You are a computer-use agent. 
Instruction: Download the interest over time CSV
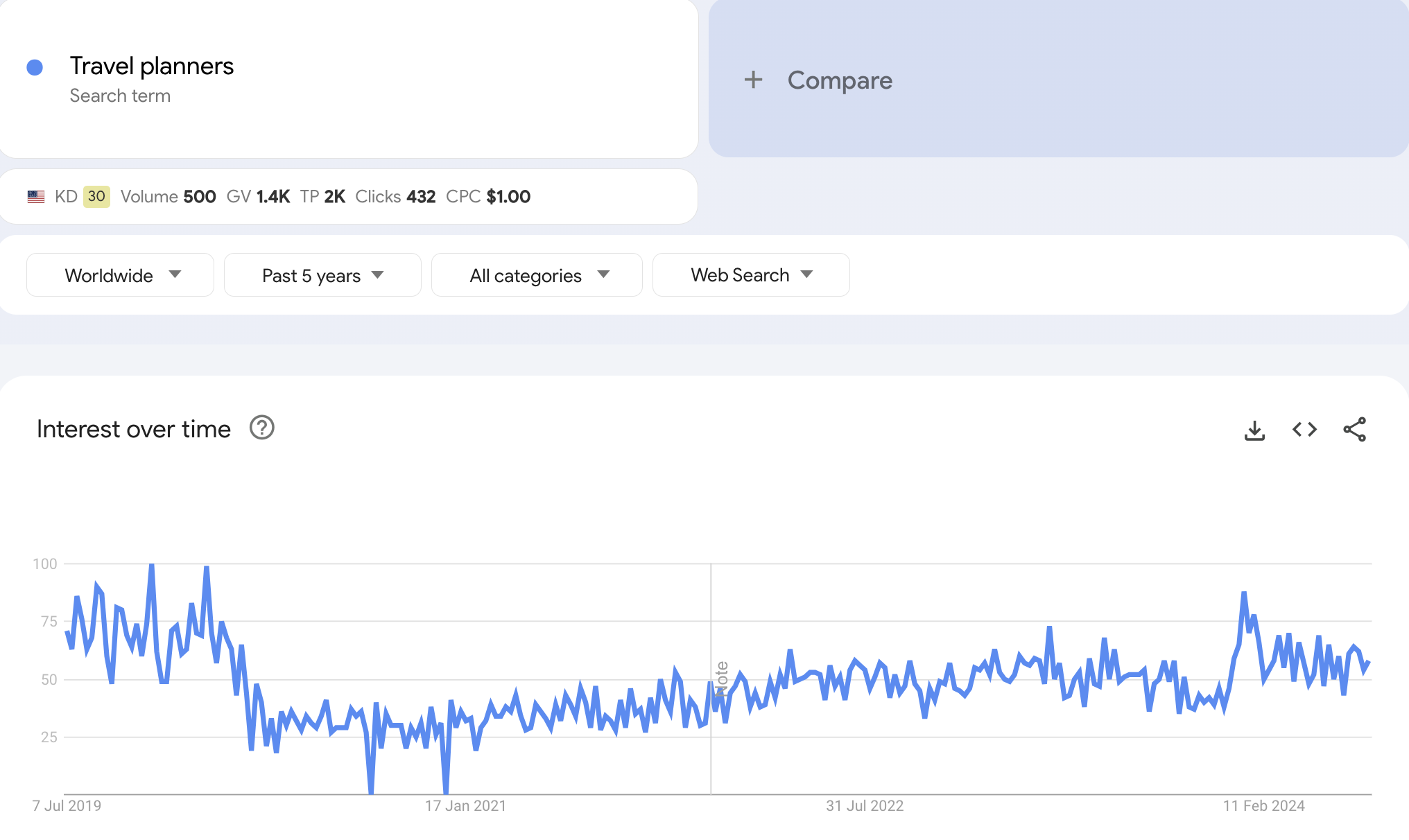click(1254, 430)
